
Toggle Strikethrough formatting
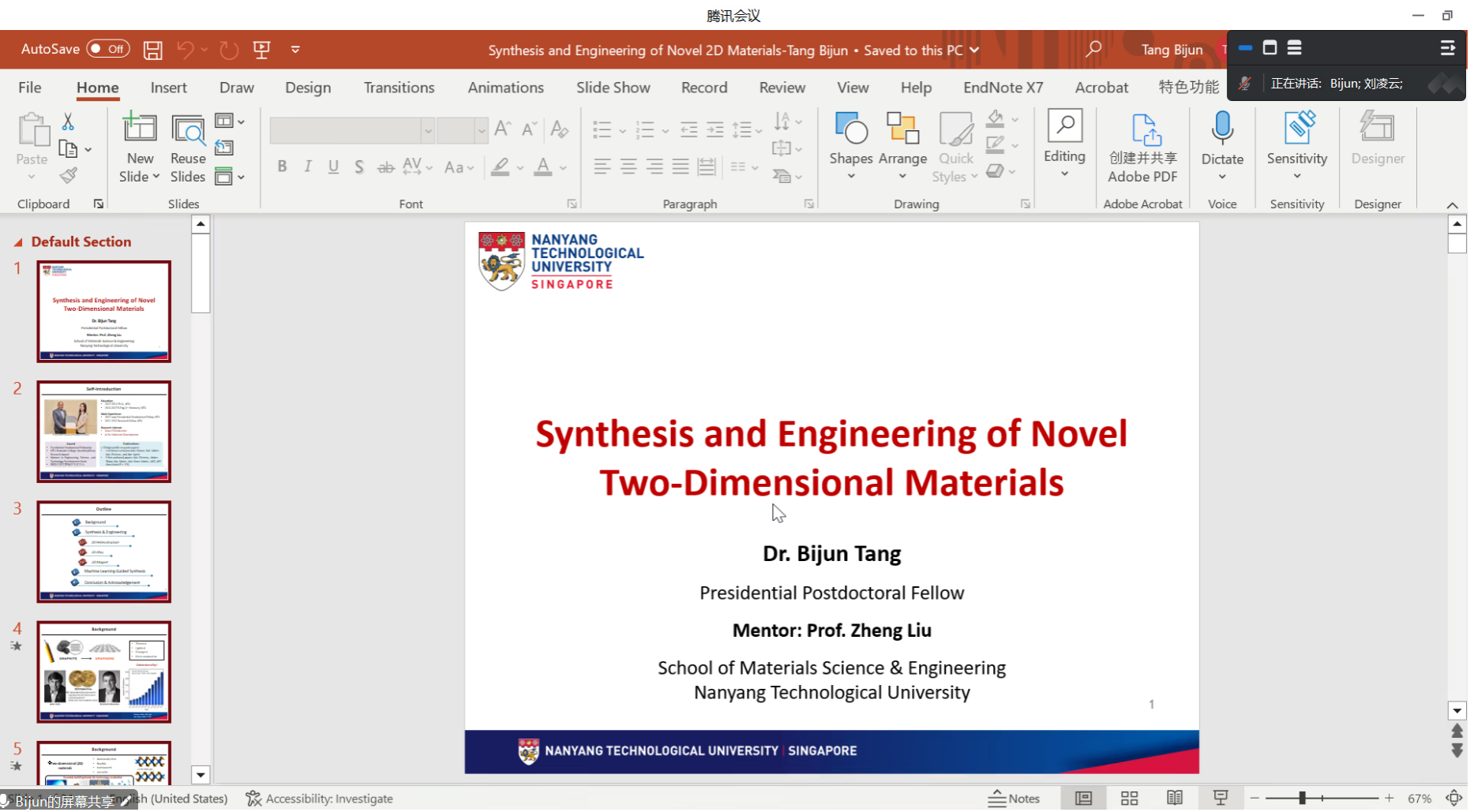[385, 167]
